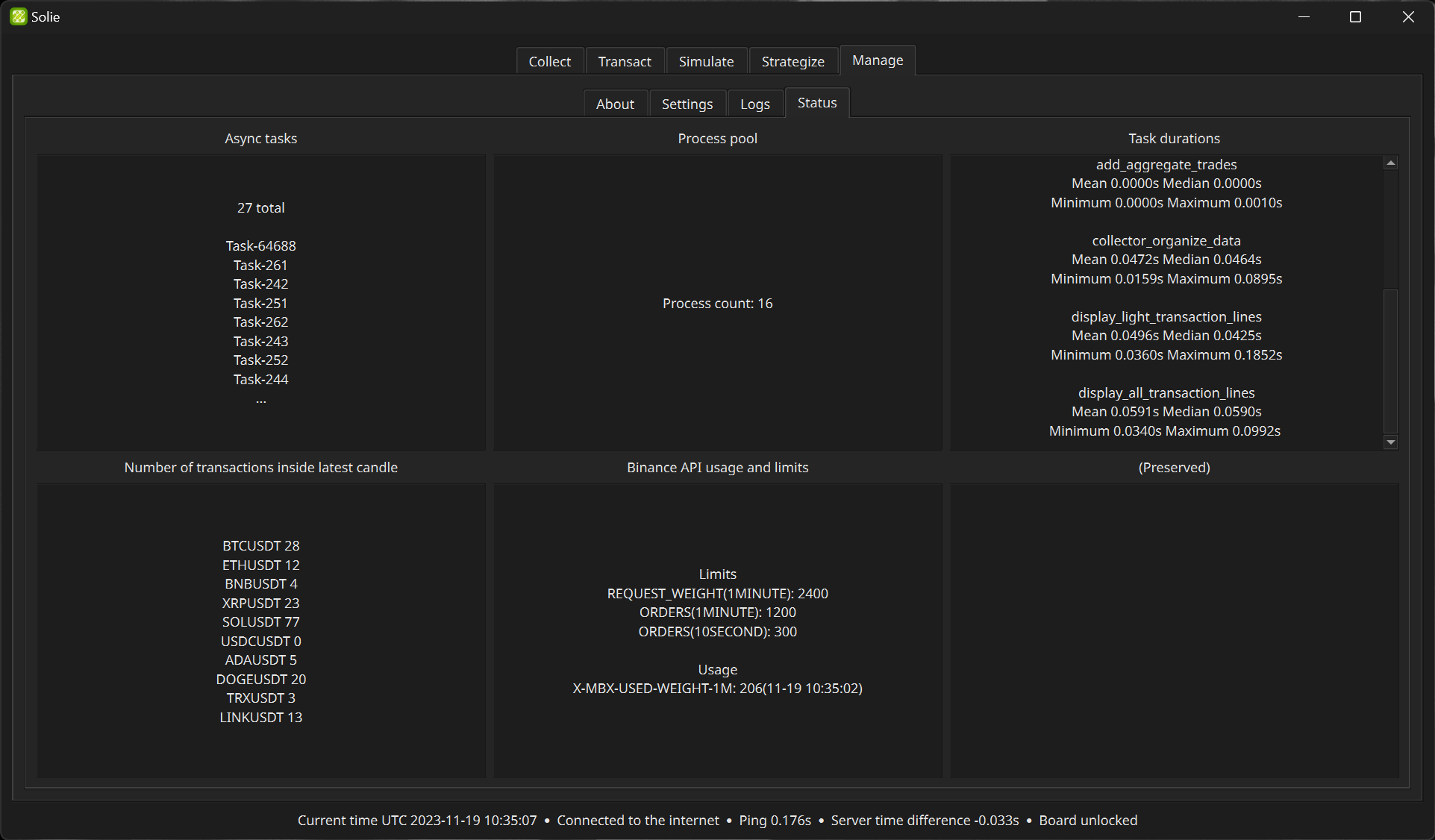Click the Process count: 16 label
The image size is (1435, 840).
(717, 304)
